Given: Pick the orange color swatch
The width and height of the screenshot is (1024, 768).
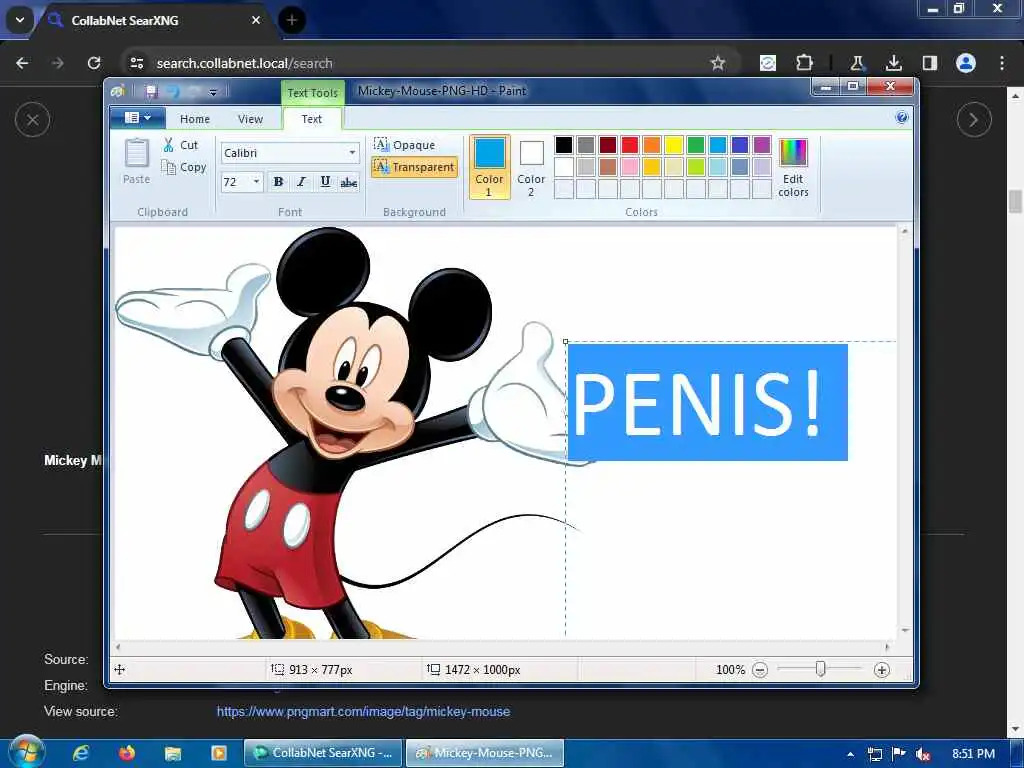Looking at the screenshot, I should 652,144.
